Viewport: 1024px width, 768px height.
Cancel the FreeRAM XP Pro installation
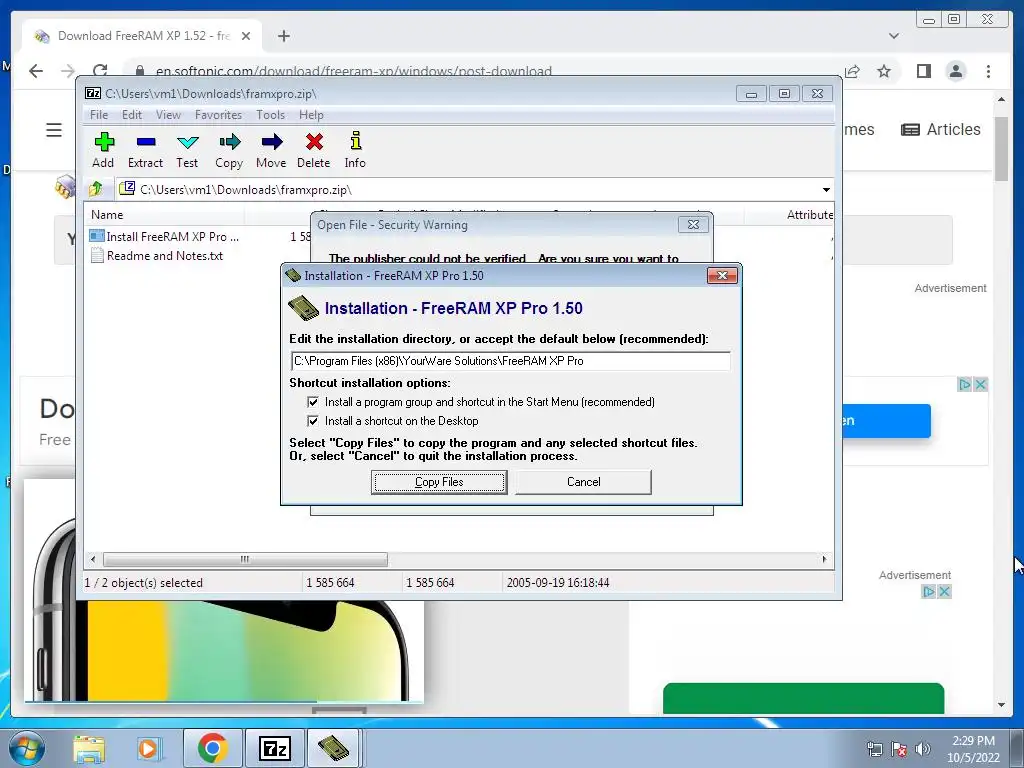(x=583, y=482)
